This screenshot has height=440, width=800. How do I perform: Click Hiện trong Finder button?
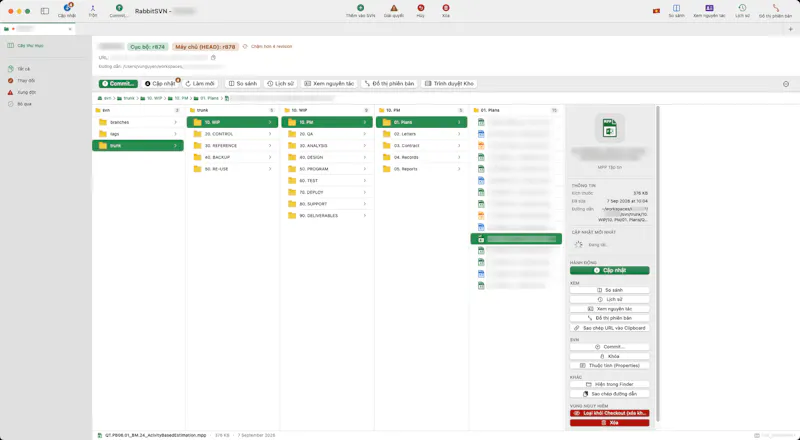click(x=610, y=384)
